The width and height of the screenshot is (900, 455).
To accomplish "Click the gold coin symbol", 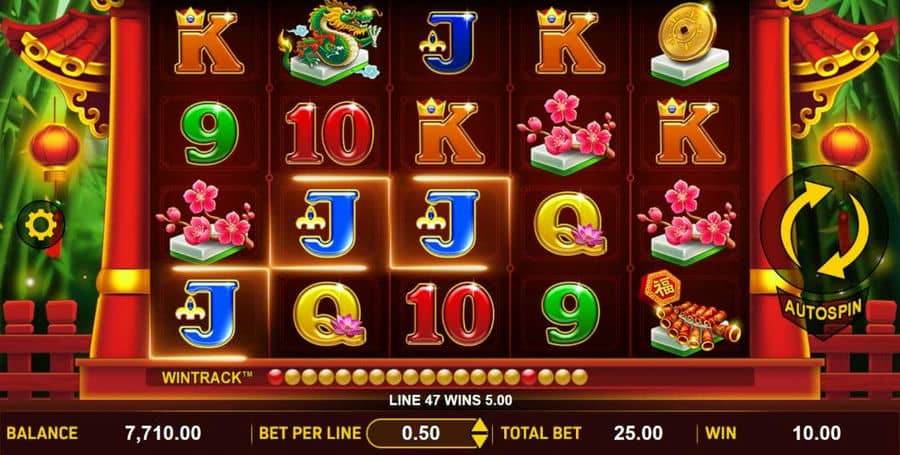I will (x=690, y=44).
